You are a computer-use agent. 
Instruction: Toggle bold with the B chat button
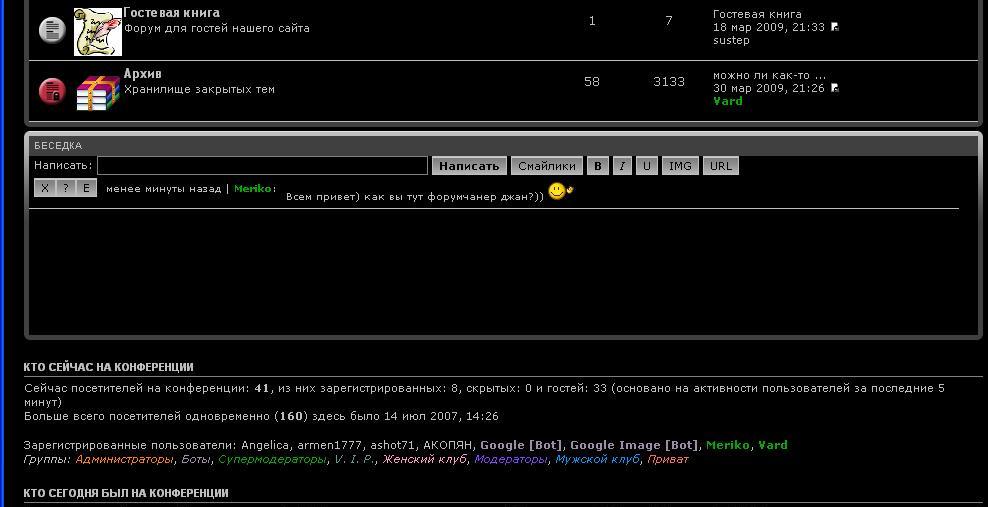[598, 166]
